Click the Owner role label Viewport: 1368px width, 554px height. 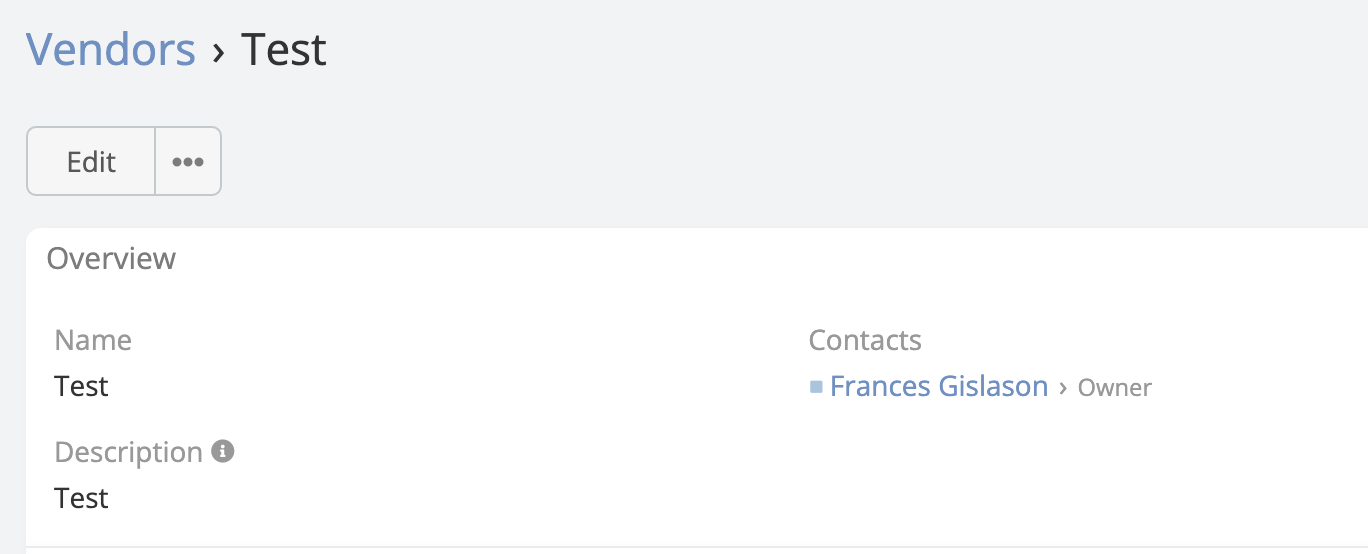click(1115, 387)
